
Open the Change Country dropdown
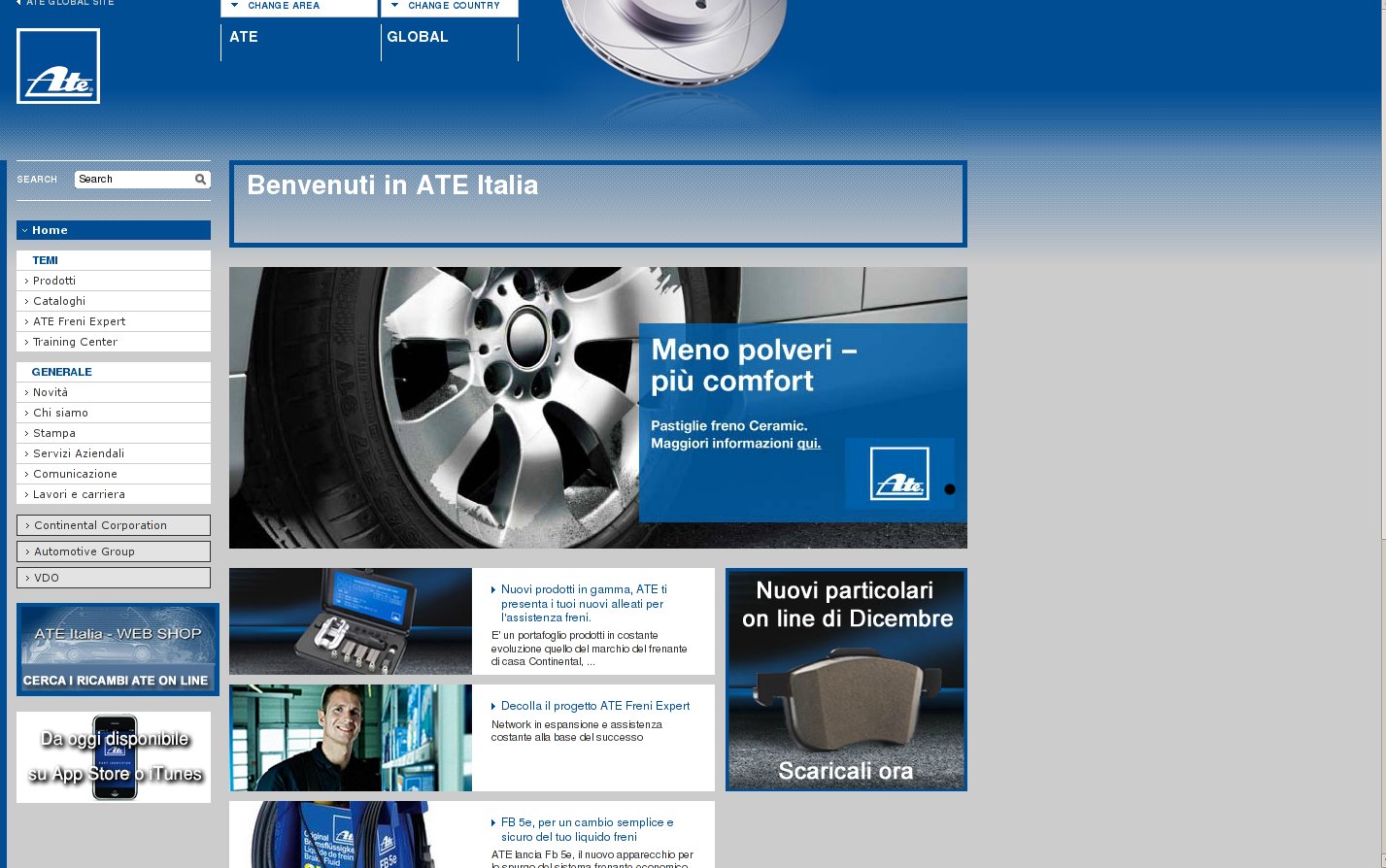pos(450,7)
